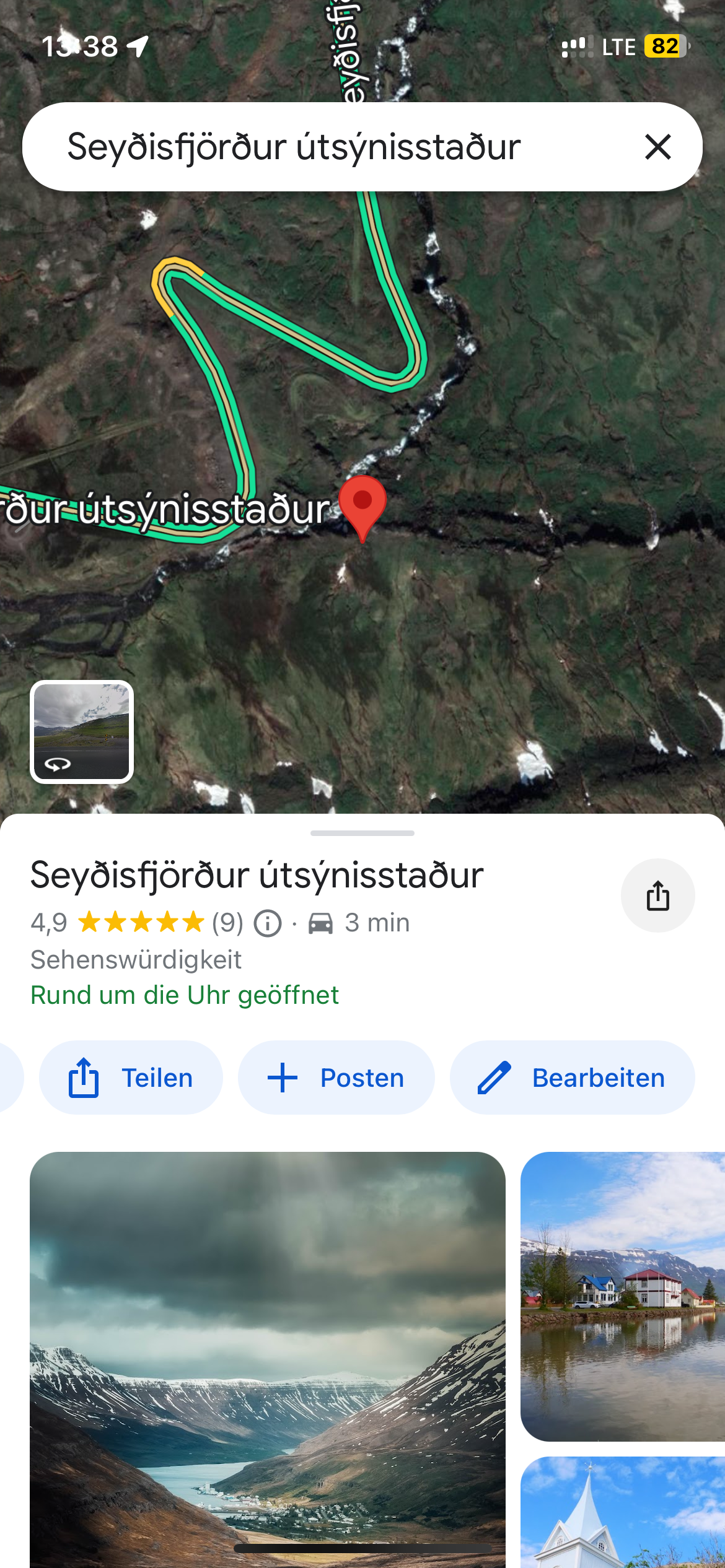
Task: Expand the place sheet using drag handle
Action: click(362, 833)
